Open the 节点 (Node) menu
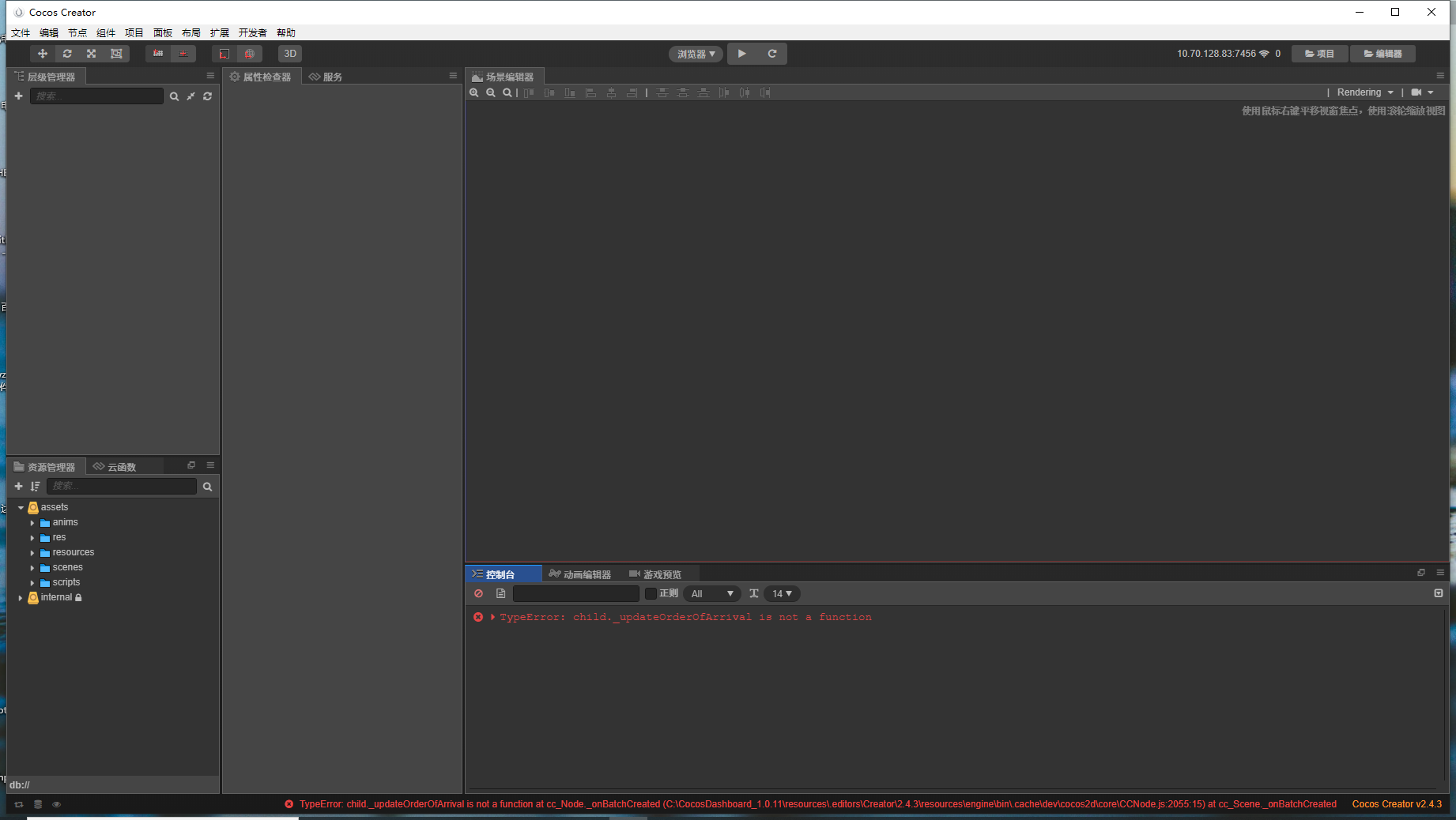 [77, 32]
